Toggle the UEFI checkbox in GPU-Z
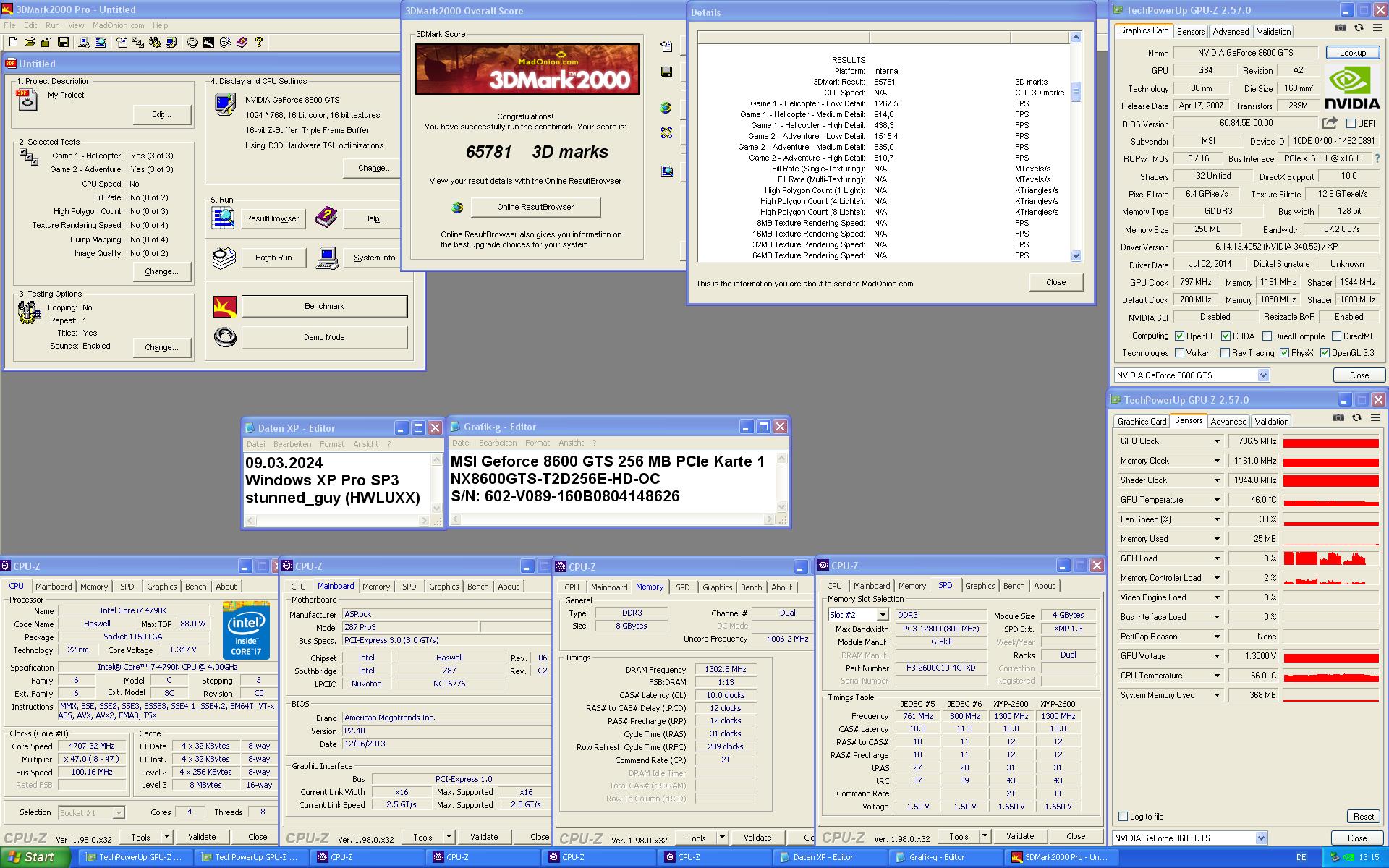 pyautogui.click(x=1351, y=124)
